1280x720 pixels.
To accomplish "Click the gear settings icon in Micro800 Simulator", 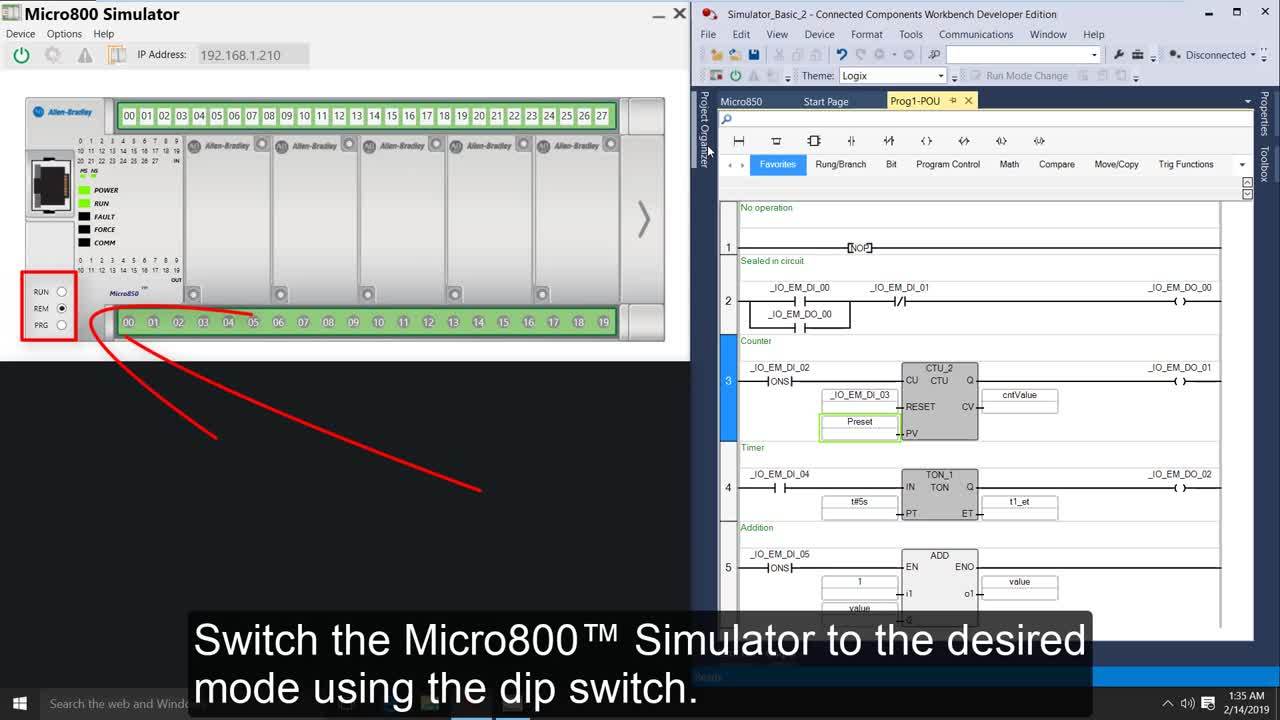I will [53, 56].
